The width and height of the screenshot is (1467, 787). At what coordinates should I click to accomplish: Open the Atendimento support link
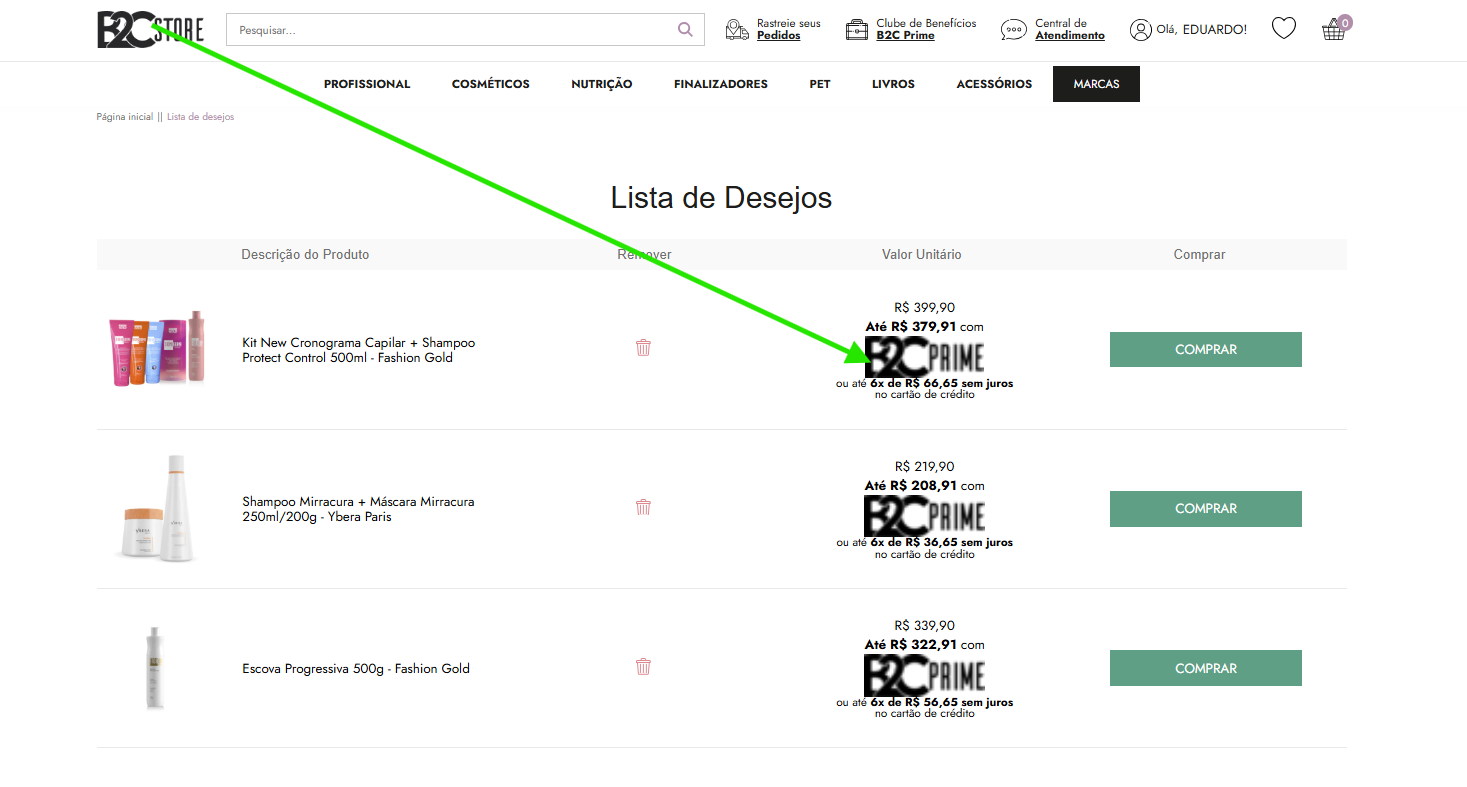[1070, 35]
